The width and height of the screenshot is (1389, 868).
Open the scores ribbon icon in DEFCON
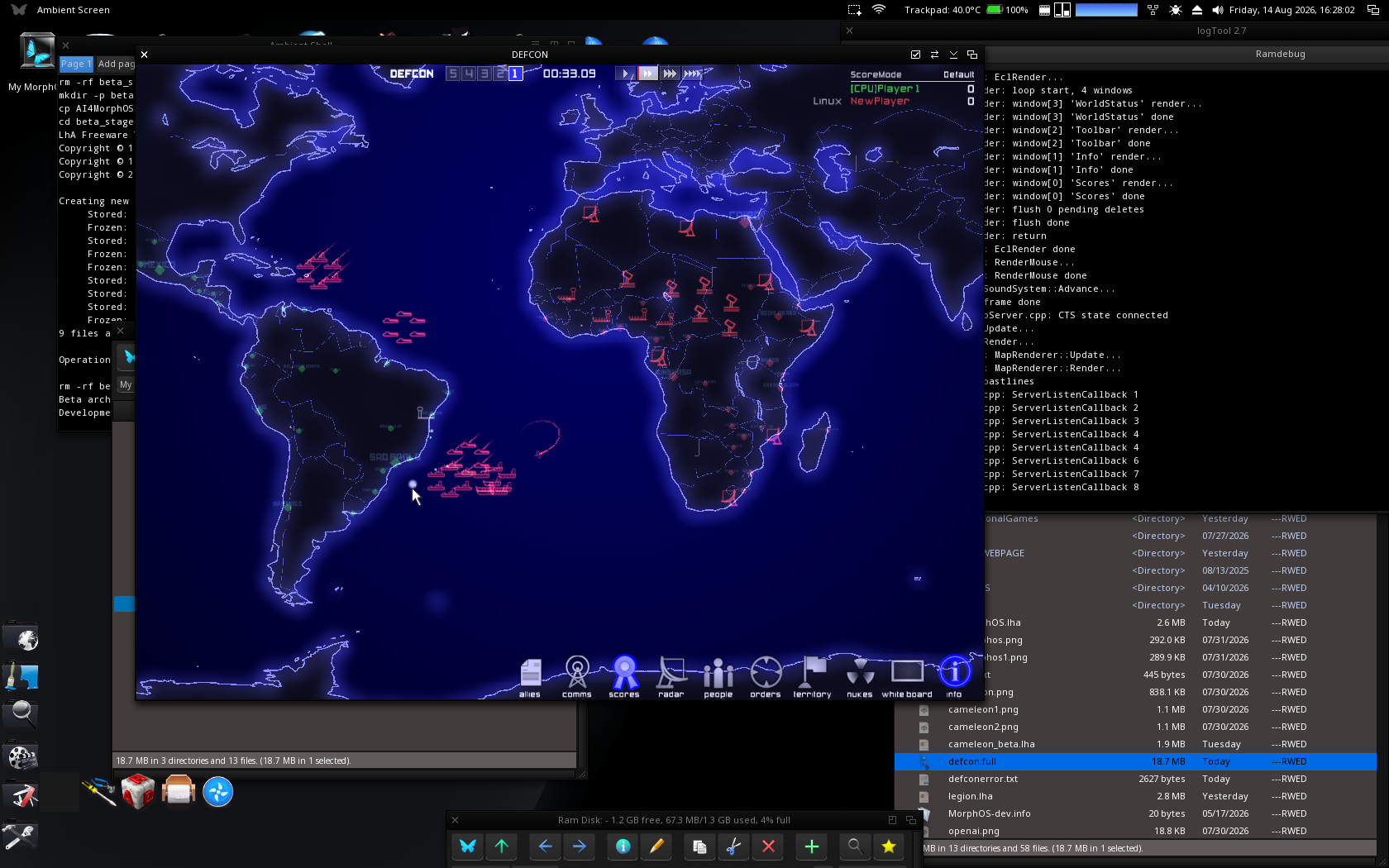[624, 676]
